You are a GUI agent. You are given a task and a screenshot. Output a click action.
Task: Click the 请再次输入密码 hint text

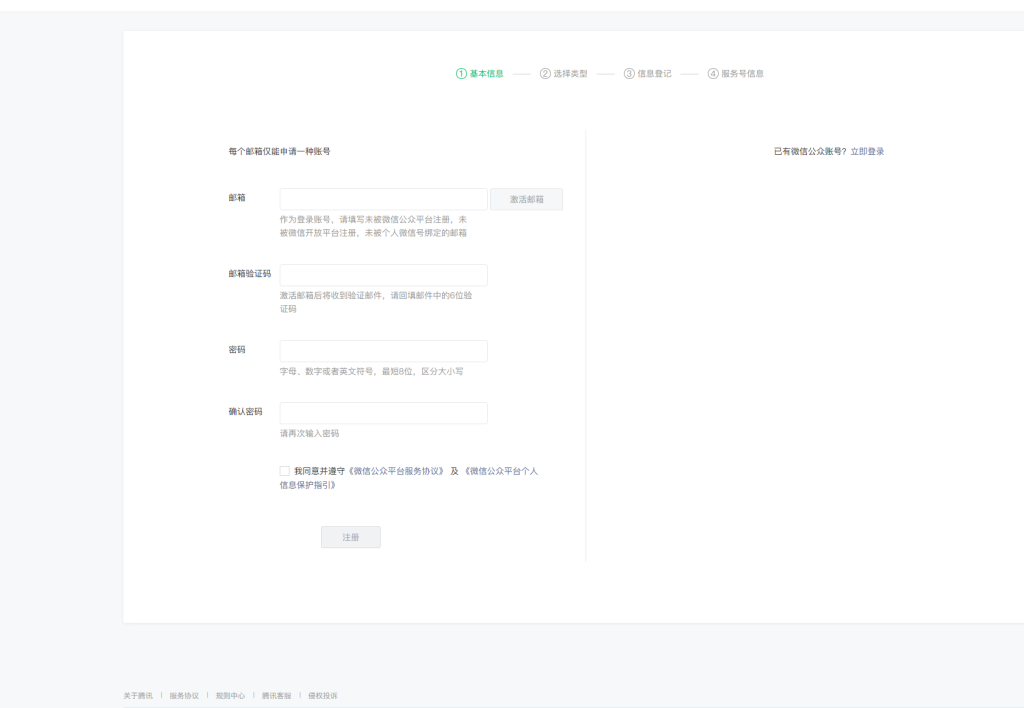(310, 434)
